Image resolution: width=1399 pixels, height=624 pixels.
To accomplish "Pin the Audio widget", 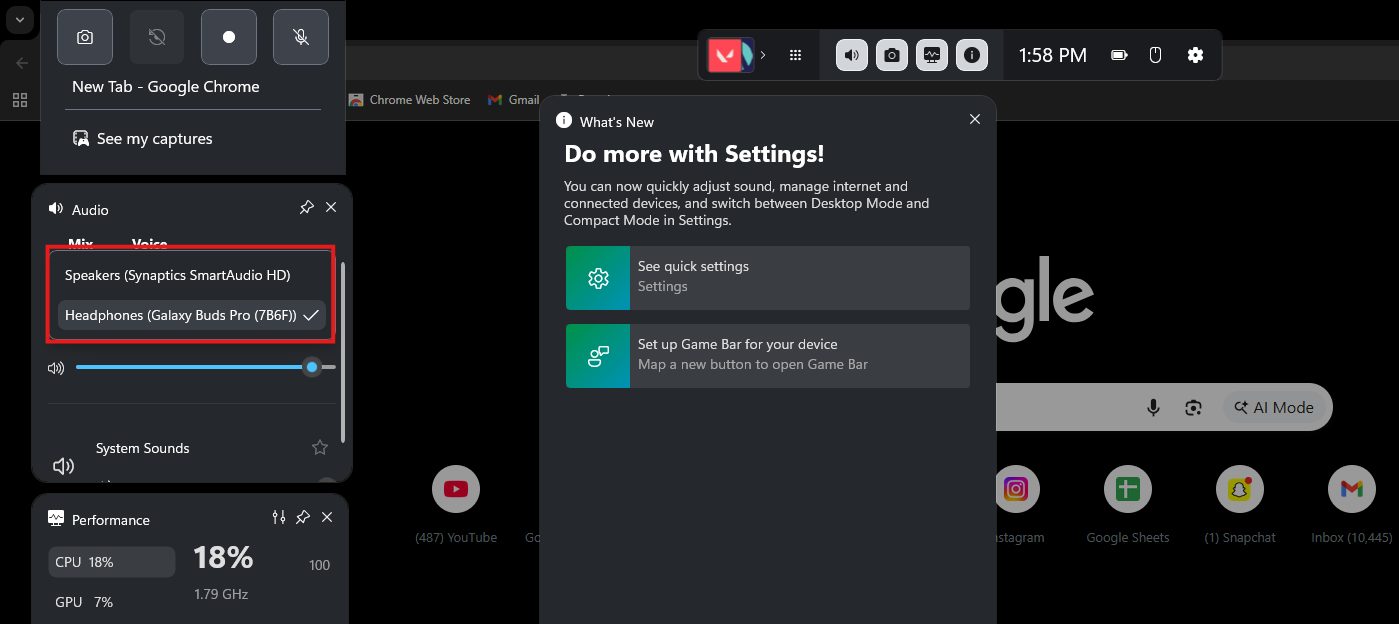I will 306,207.
